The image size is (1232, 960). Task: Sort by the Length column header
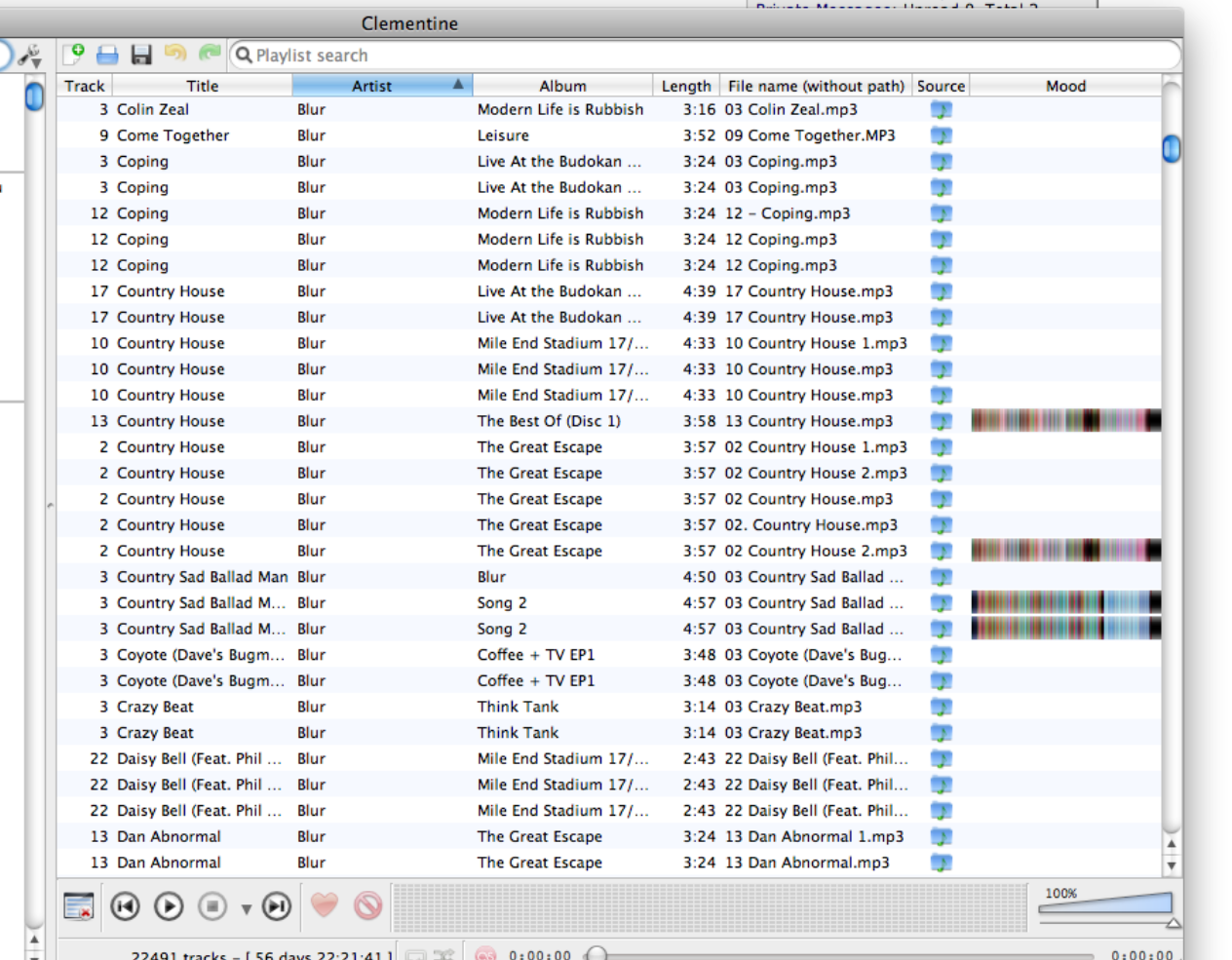tap(686, 86)
